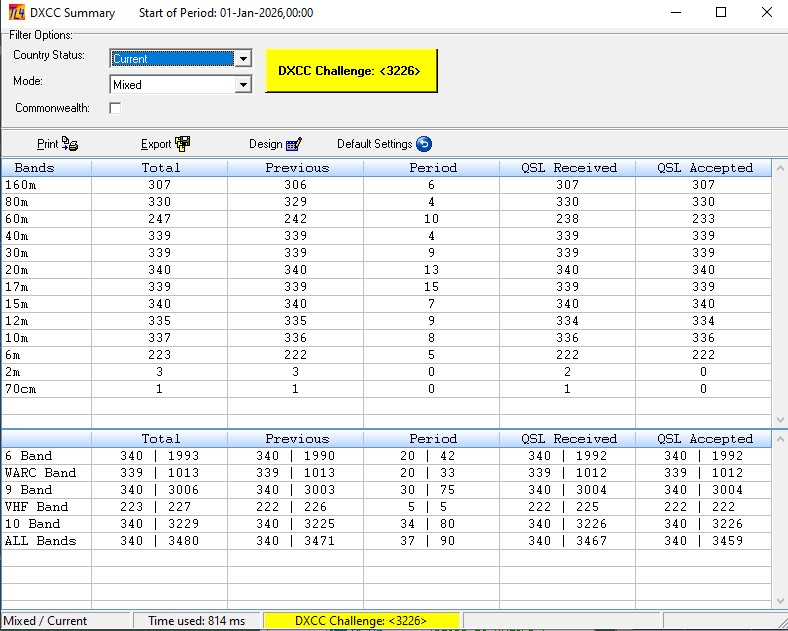Select the 80m band row label

(17, 202)
